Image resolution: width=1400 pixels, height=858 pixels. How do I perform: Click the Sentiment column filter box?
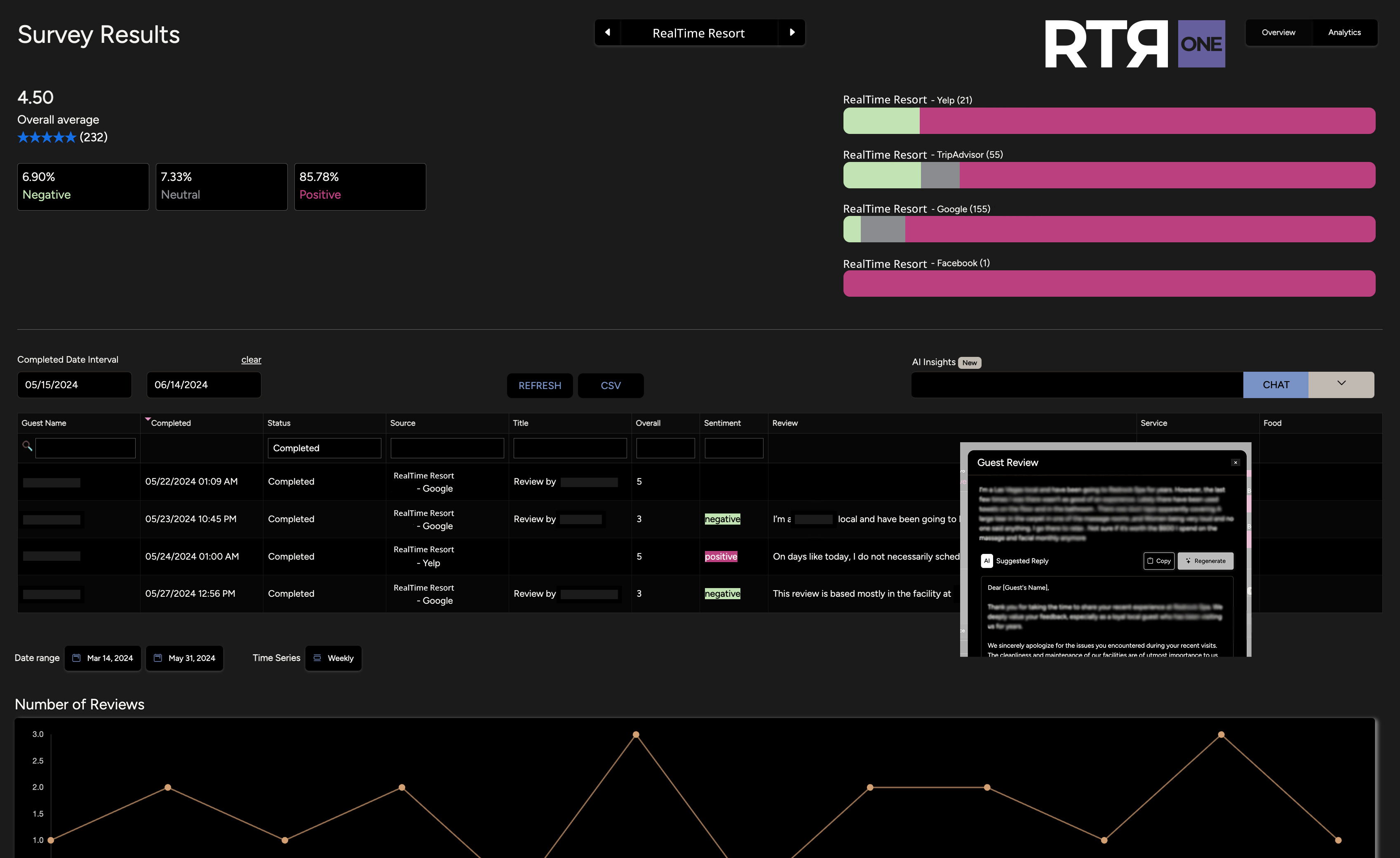[733, 448]
